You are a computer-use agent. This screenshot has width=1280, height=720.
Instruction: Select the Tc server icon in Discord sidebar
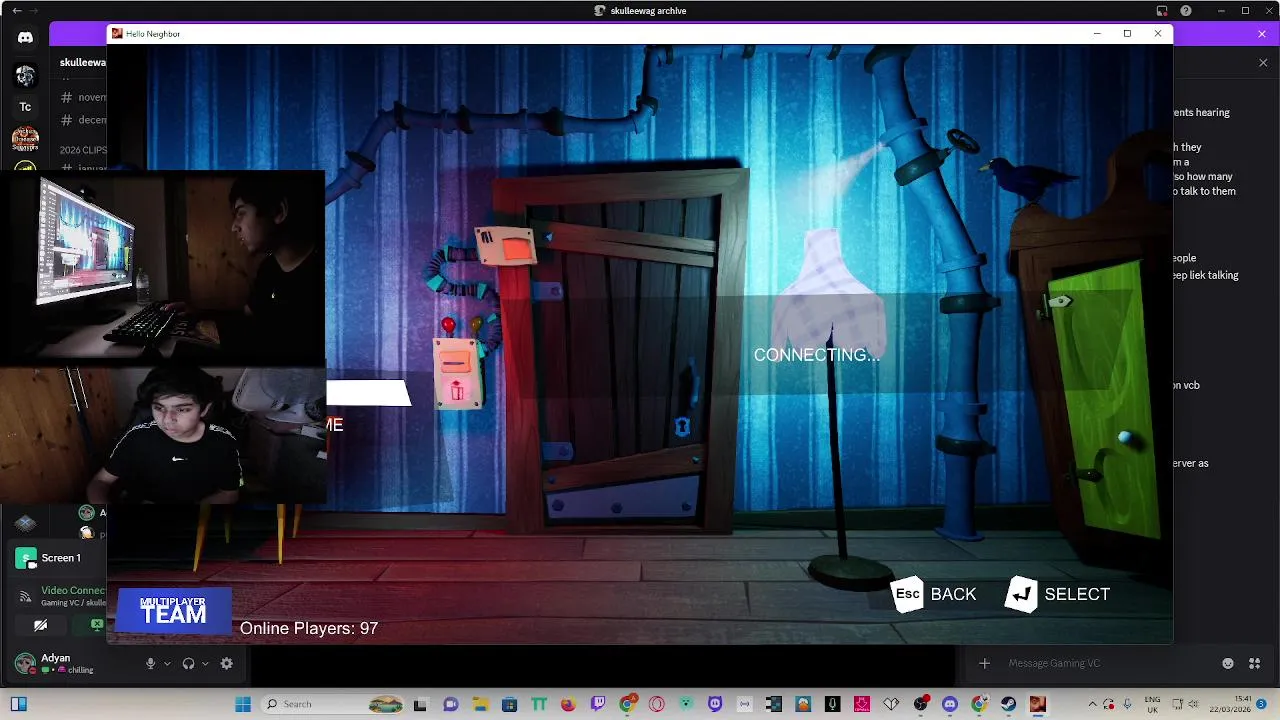tap(25, 107)
